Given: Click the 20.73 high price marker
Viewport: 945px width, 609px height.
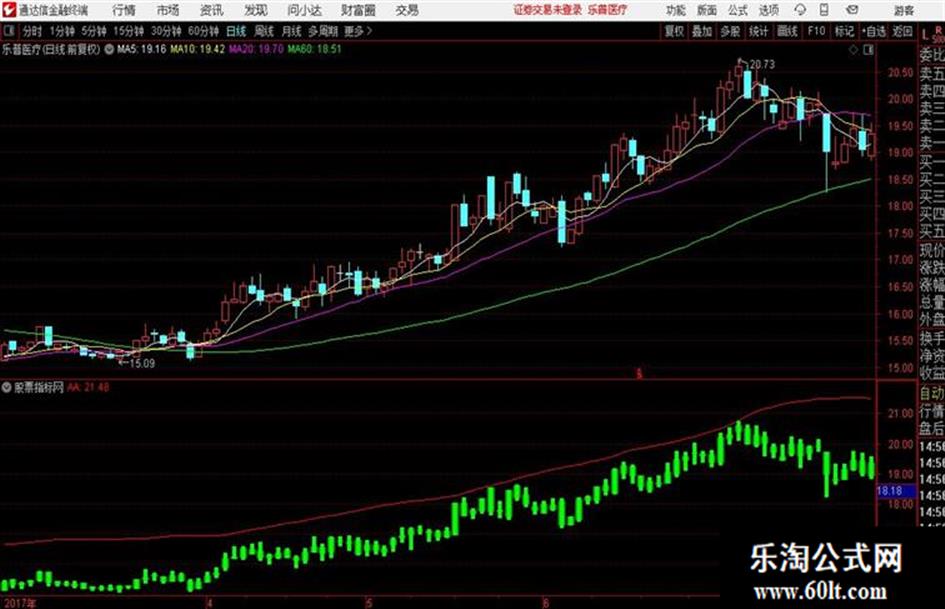Looking at the screenshot, I should 762,64.
